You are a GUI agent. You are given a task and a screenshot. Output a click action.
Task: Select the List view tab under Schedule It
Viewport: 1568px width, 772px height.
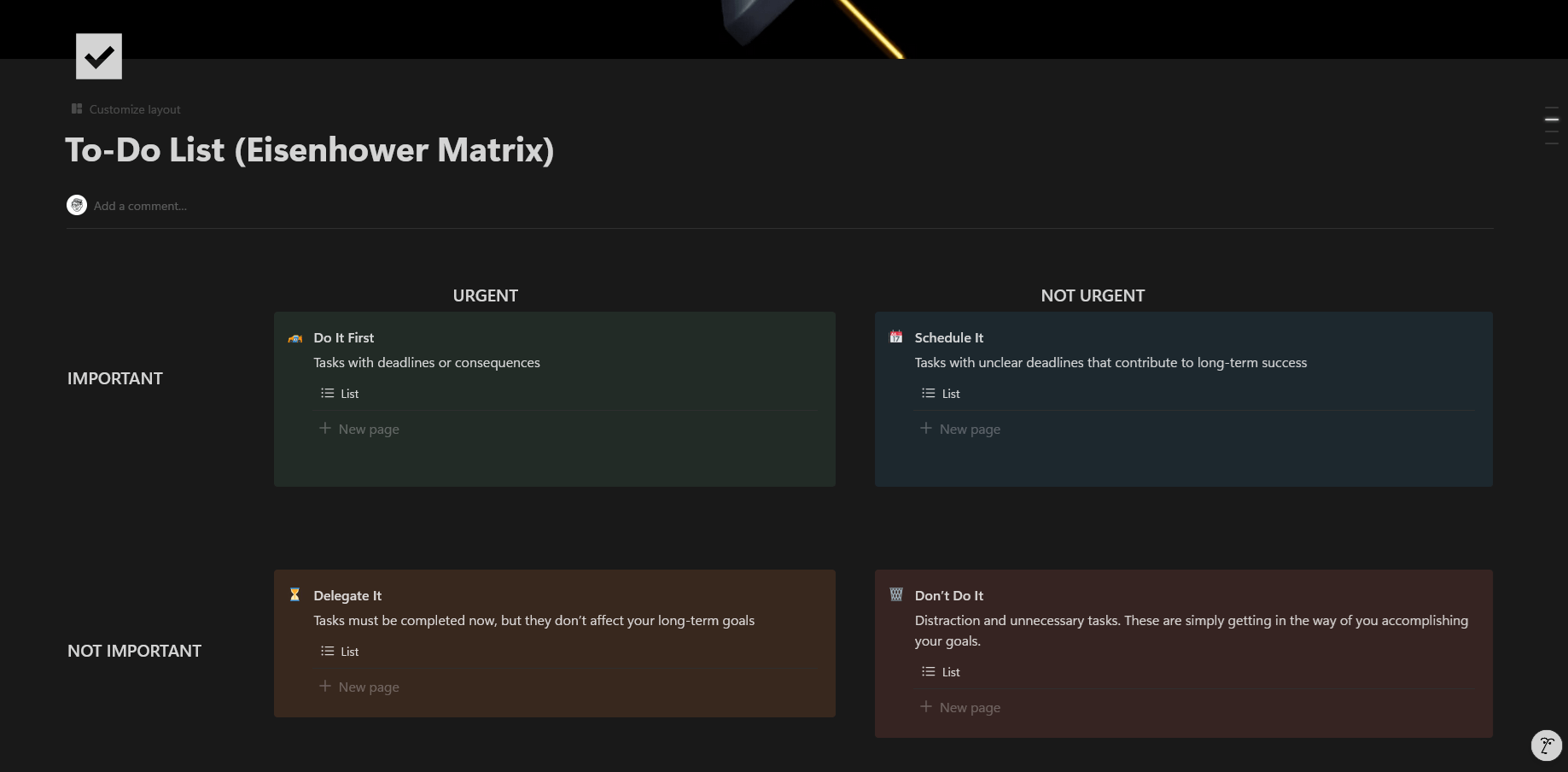(941, 394)
